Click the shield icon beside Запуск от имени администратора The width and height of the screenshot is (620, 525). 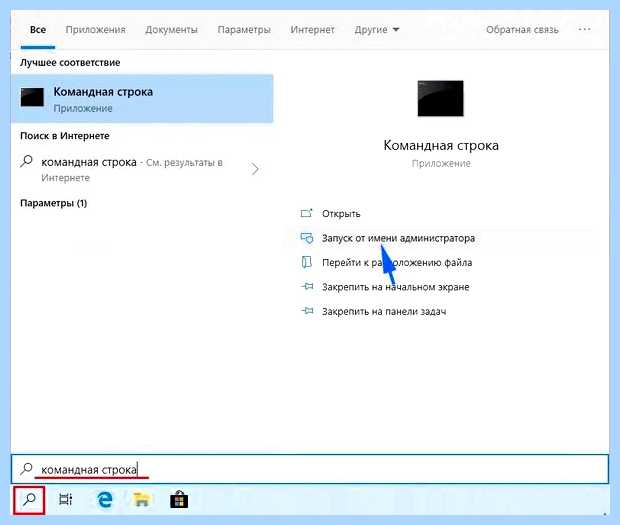click(307, 238)
